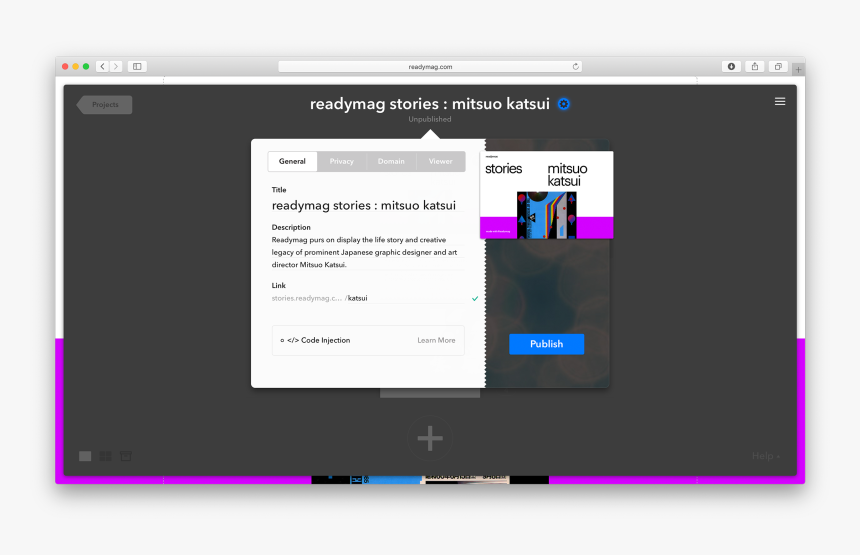Click the Safari share icon
The image size is (860, 555).
[x=755, y=66]
